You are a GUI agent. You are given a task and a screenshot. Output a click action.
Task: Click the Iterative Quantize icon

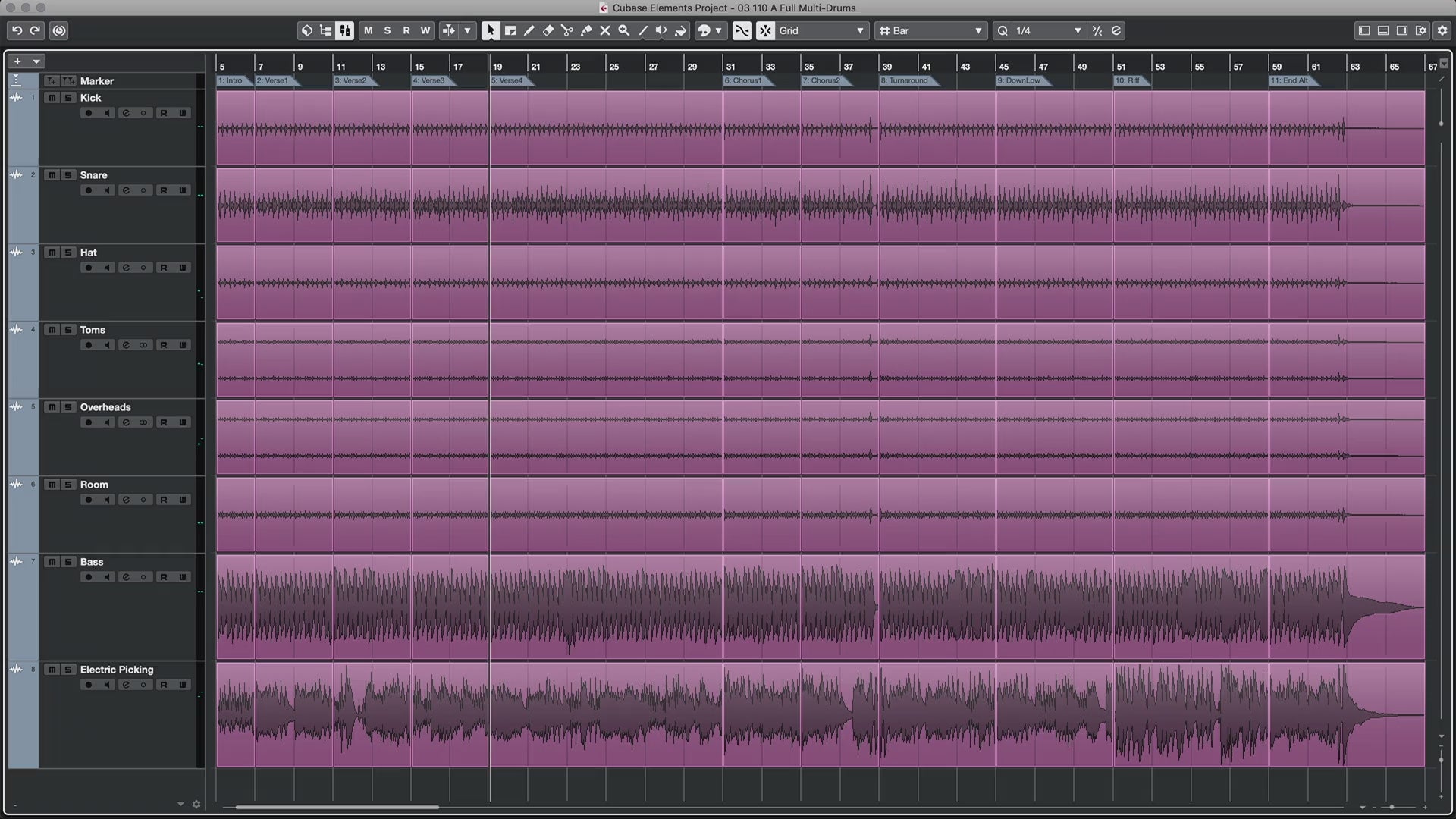pyautogui.click(x=1097, y=30)
